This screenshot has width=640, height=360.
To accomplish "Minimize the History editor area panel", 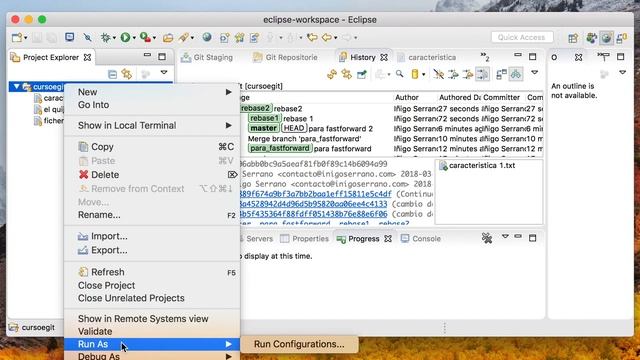I will pyautogui.click(x=518, y=55).
